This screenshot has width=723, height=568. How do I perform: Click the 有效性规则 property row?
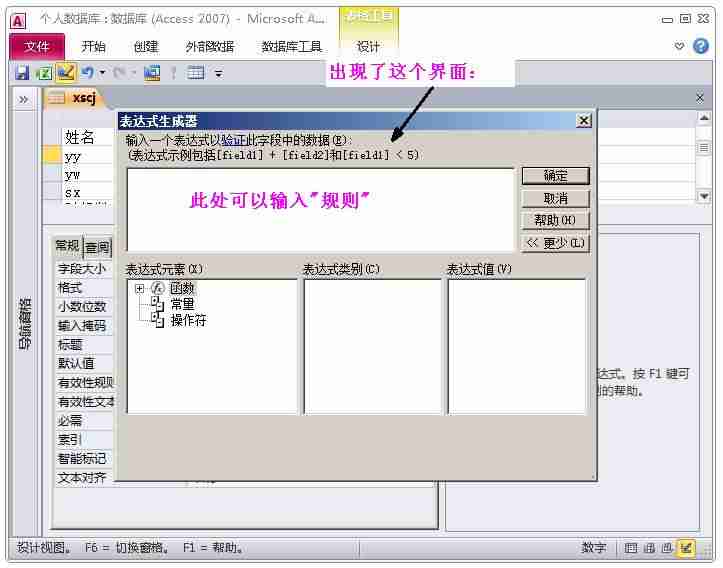coord(84,383)
